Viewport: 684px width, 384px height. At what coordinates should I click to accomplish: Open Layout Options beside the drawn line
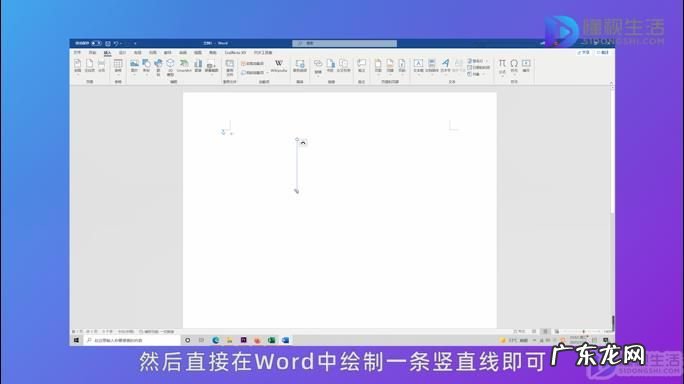click(303, 143)
